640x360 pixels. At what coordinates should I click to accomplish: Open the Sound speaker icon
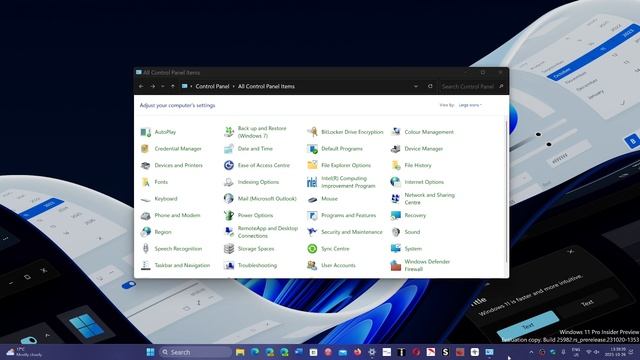point(396,232)
